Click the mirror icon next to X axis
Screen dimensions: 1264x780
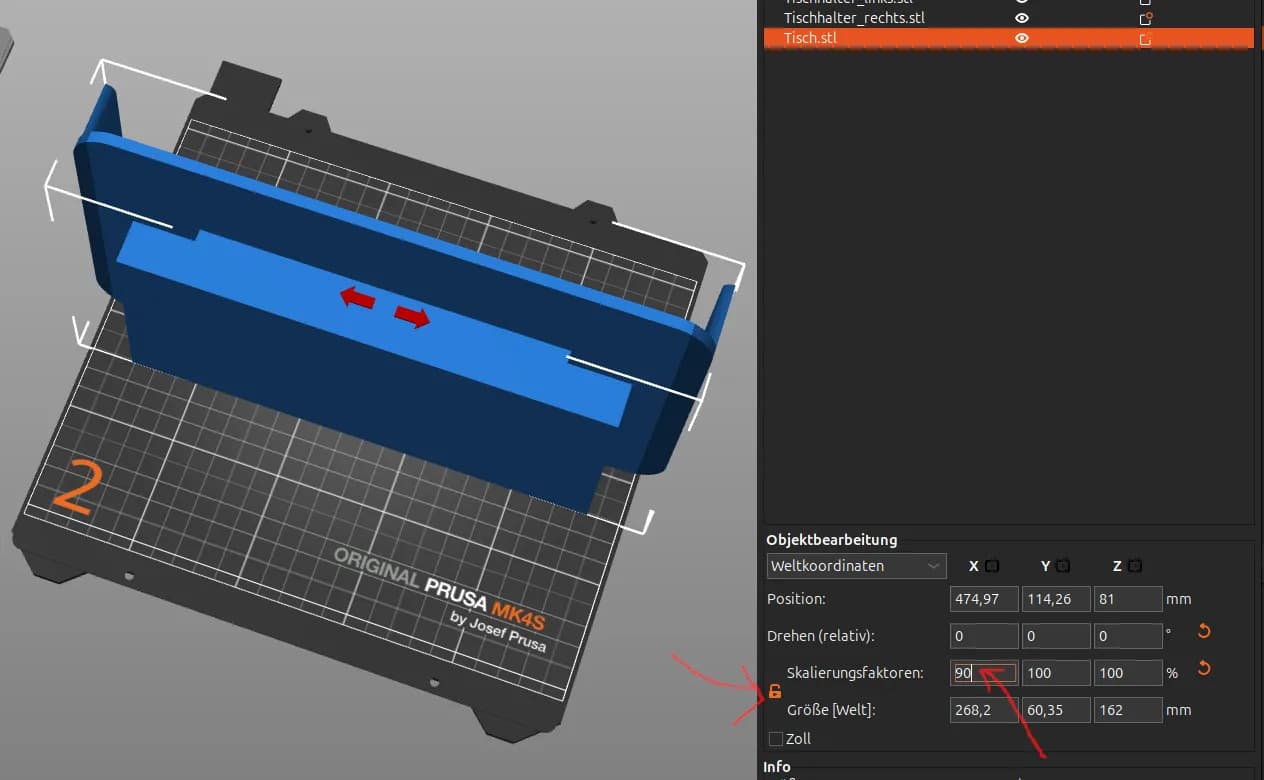(992, 566)
